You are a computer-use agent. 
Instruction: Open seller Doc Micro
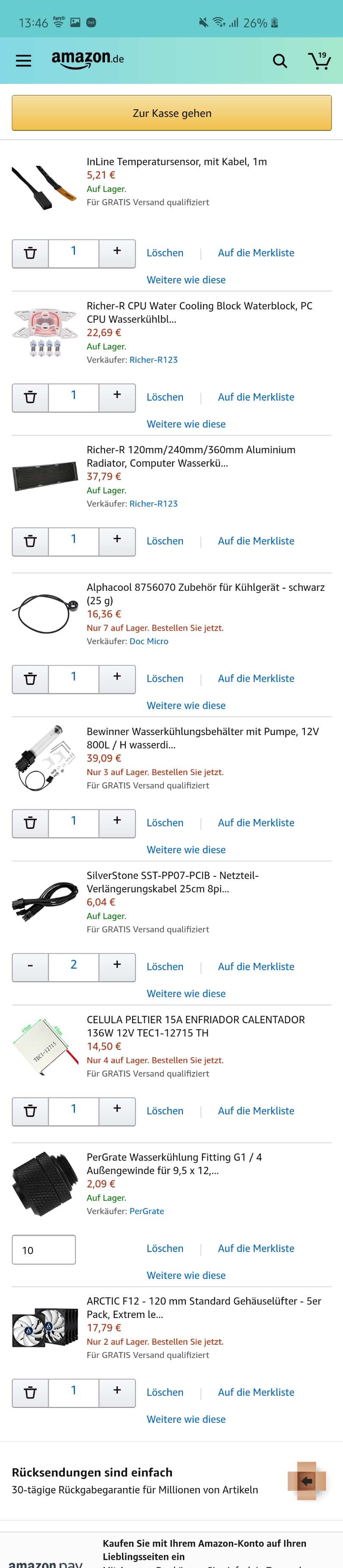pos(149,641)
